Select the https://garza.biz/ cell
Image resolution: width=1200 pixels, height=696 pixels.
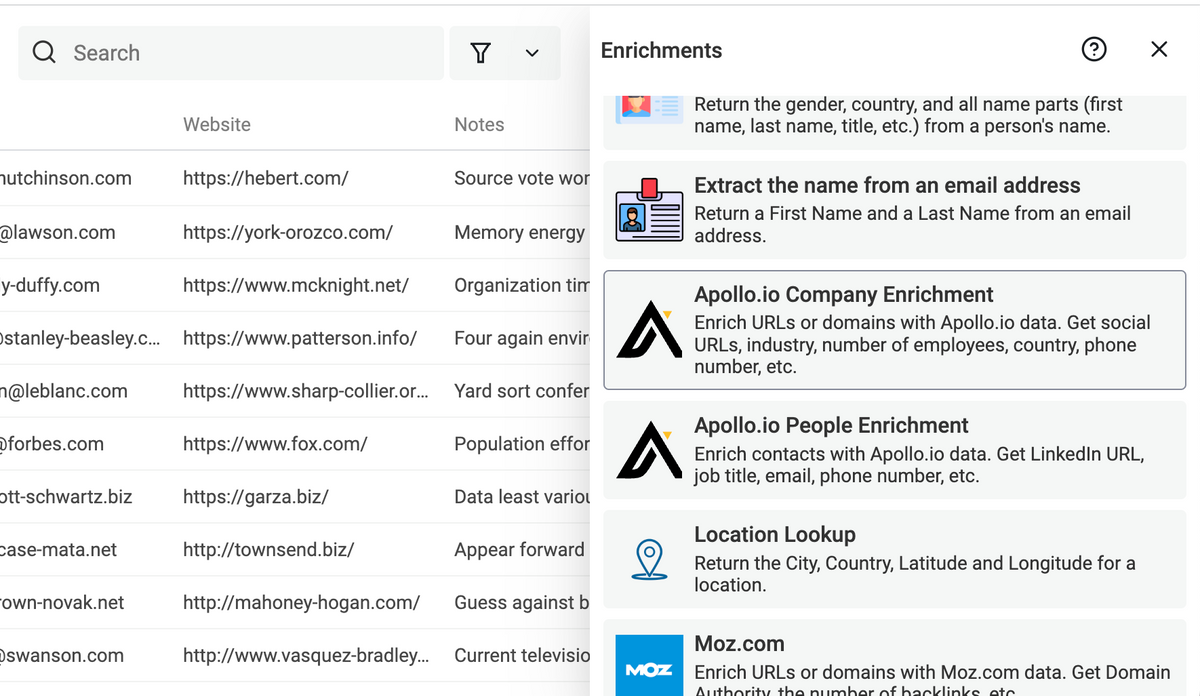[x=256, y=497]
